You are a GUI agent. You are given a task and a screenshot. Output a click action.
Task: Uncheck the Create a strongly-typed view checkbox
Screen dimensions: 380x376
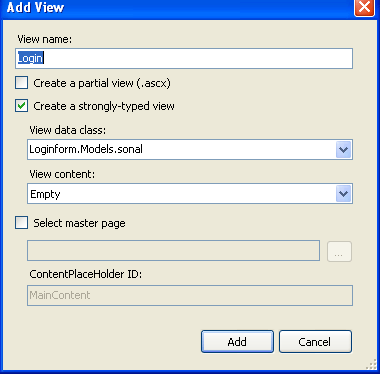pos(21,106)
